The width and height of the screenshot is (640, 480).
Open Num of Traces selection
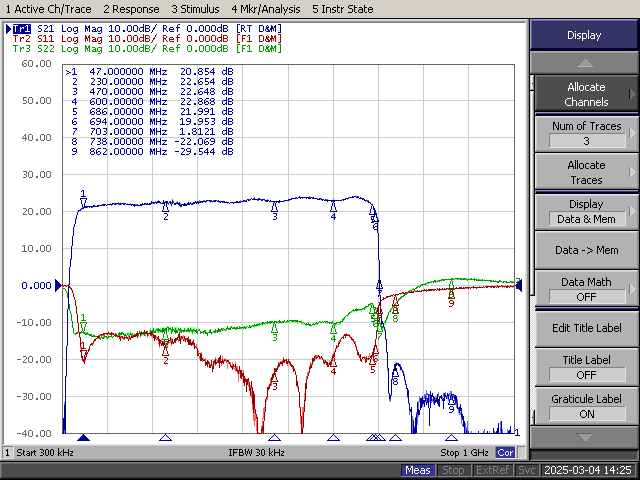pos(586,133)
